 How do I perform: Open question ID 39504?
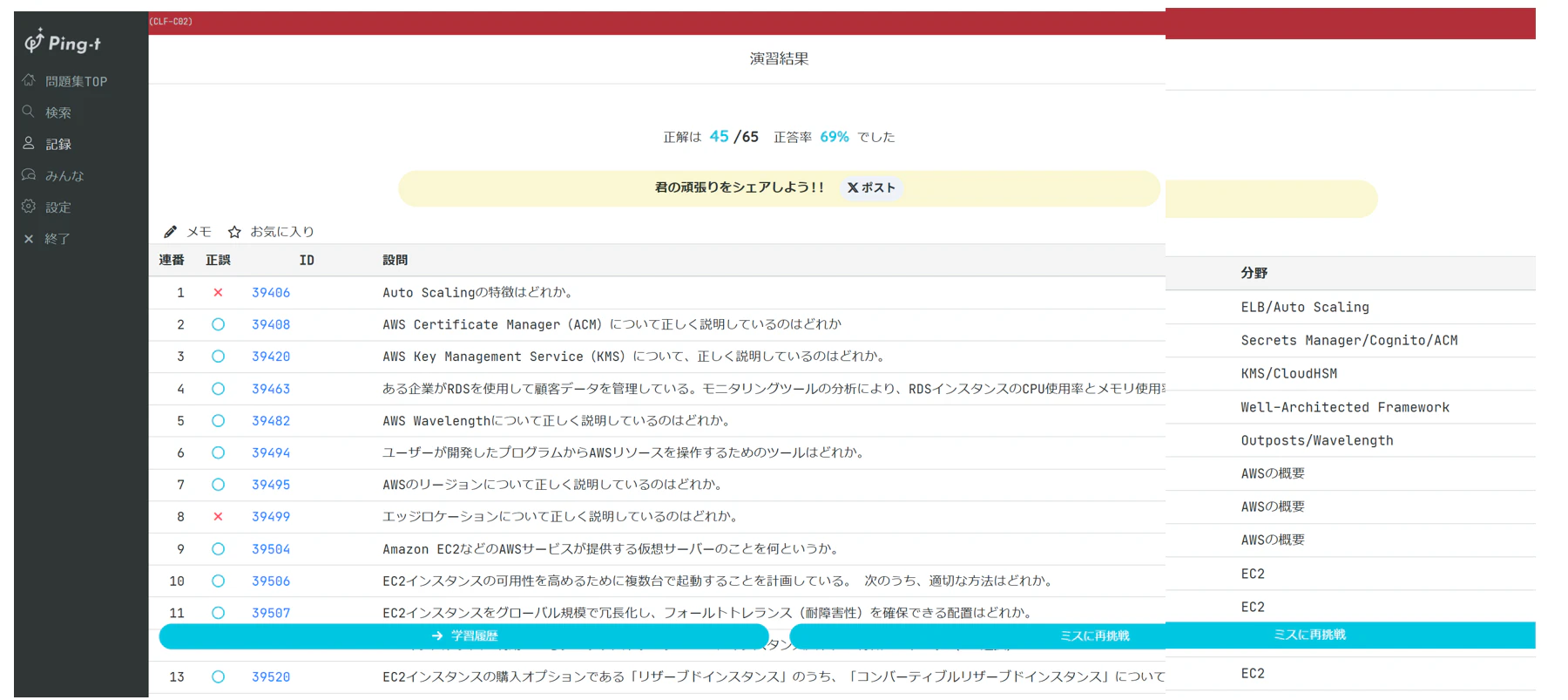point(271,549)
